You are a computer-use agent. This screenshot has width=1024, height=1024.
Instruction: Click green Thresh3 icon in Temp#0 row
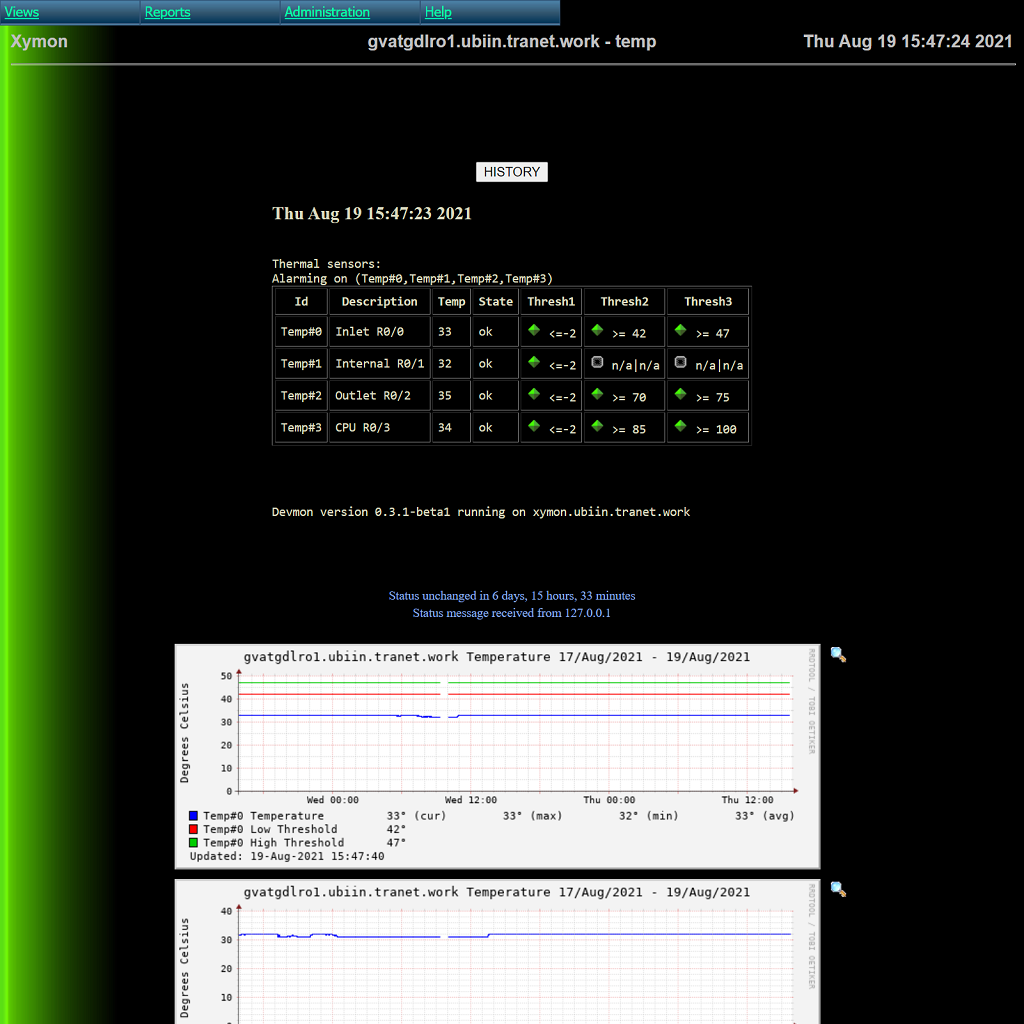pos(680,330)
